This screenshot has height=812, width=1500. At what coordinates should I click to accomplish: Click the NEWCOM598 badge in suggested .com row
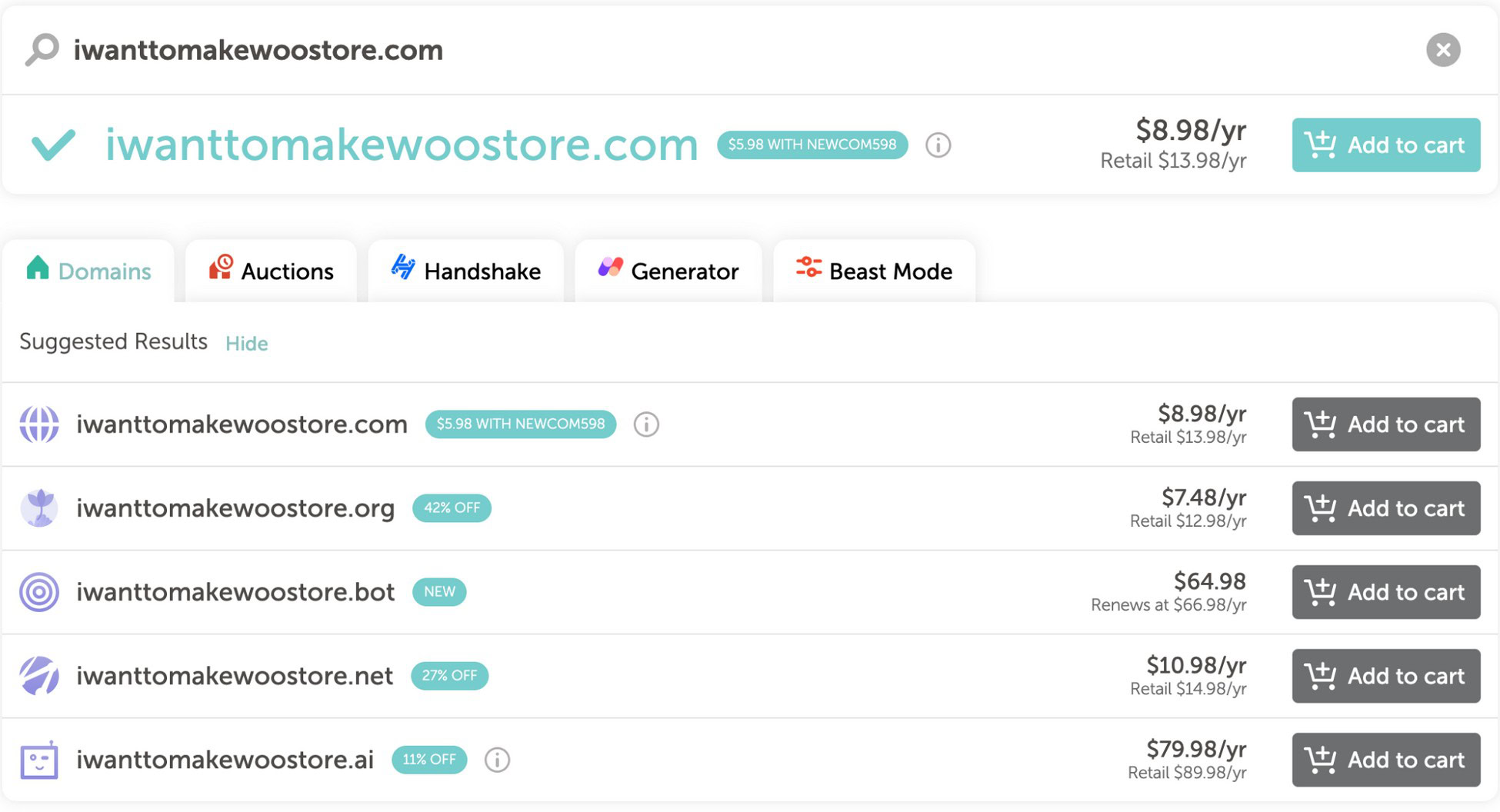[521, 424]
